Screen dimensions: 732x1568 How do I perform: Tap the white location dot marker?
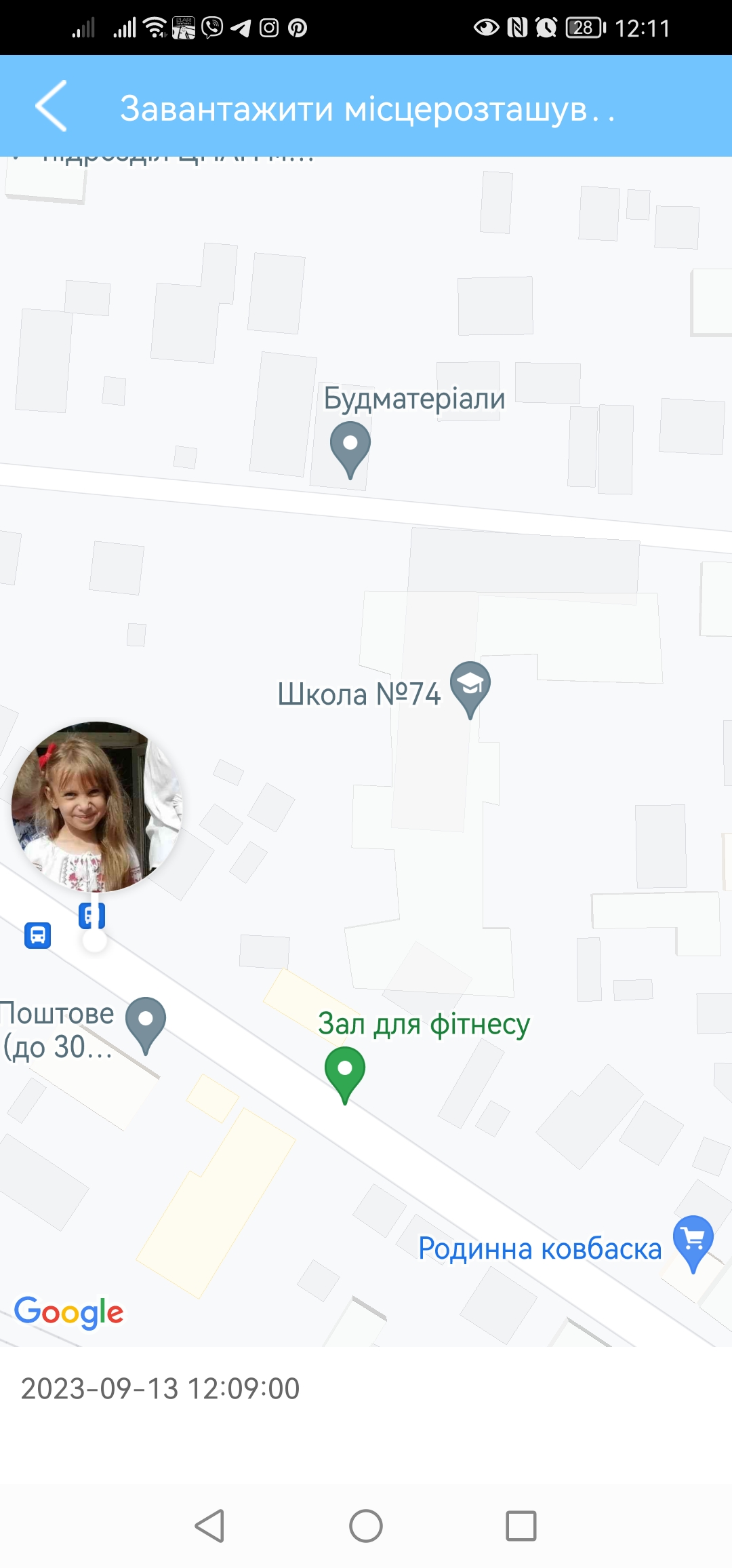(x=95, y=941)
